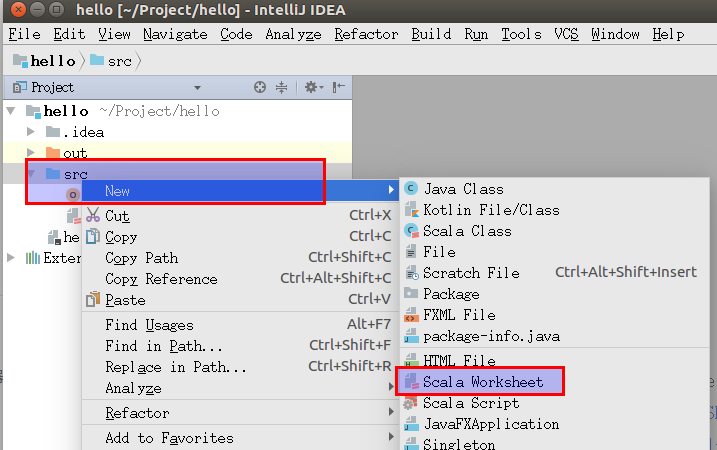Select the src folder in project tree

pos(75,174)
